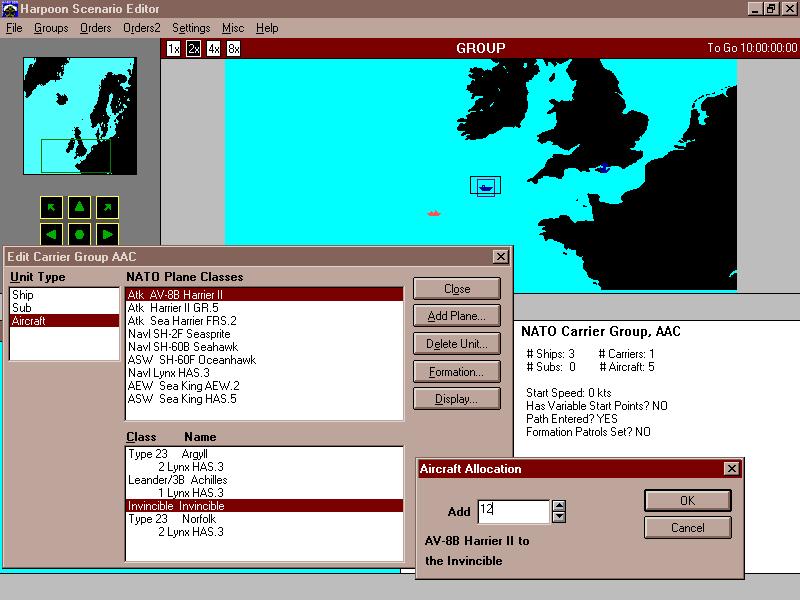
Task: Select the red ship marker on map
Action: pyautogui.click(x=434, y=213)
